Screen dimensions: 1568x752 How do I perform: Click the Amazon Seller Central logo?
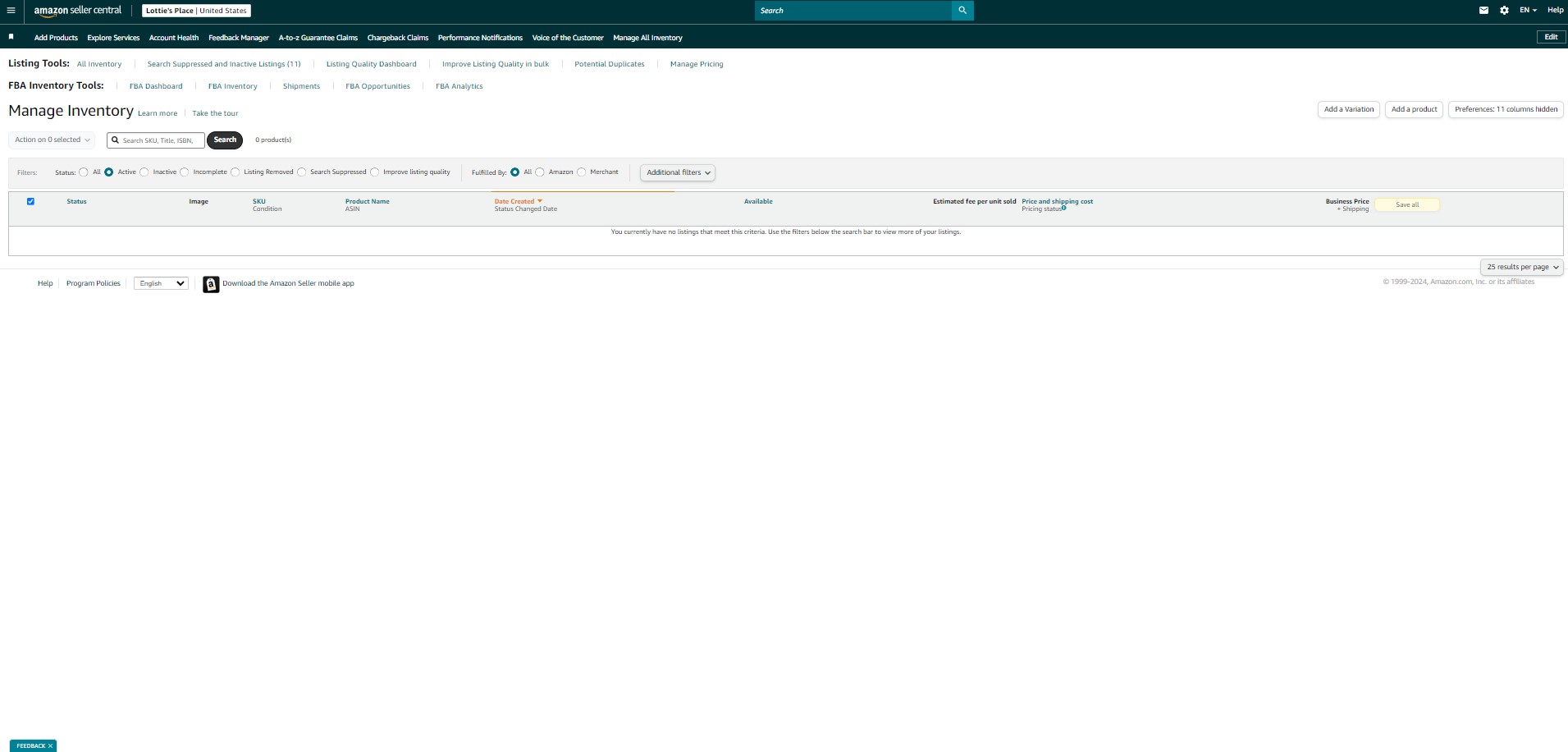click(78, 11)
